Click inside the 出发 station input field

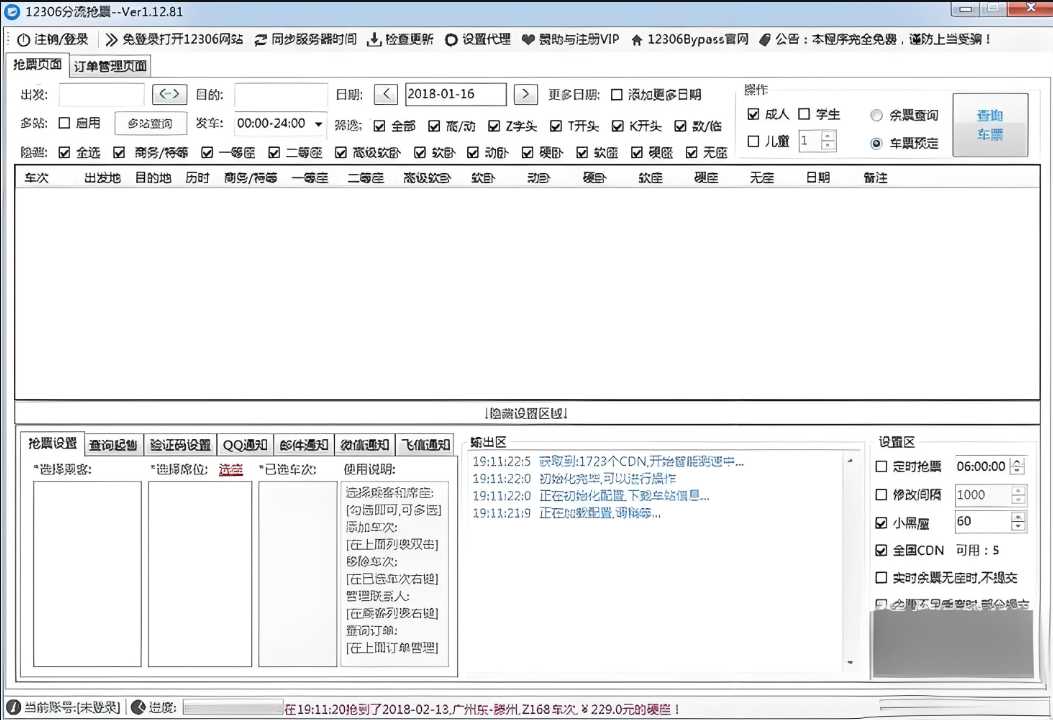100,94
